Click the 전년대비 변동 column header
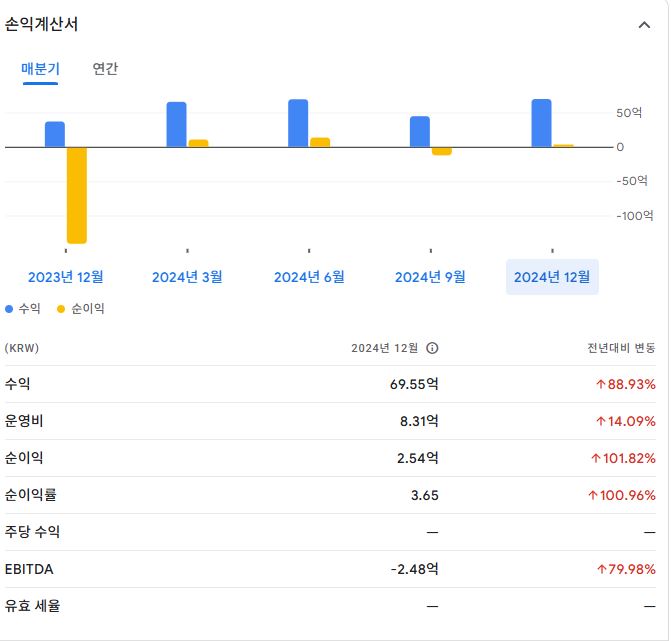Viewport: 671px width, 641px height. click(621, 348)
